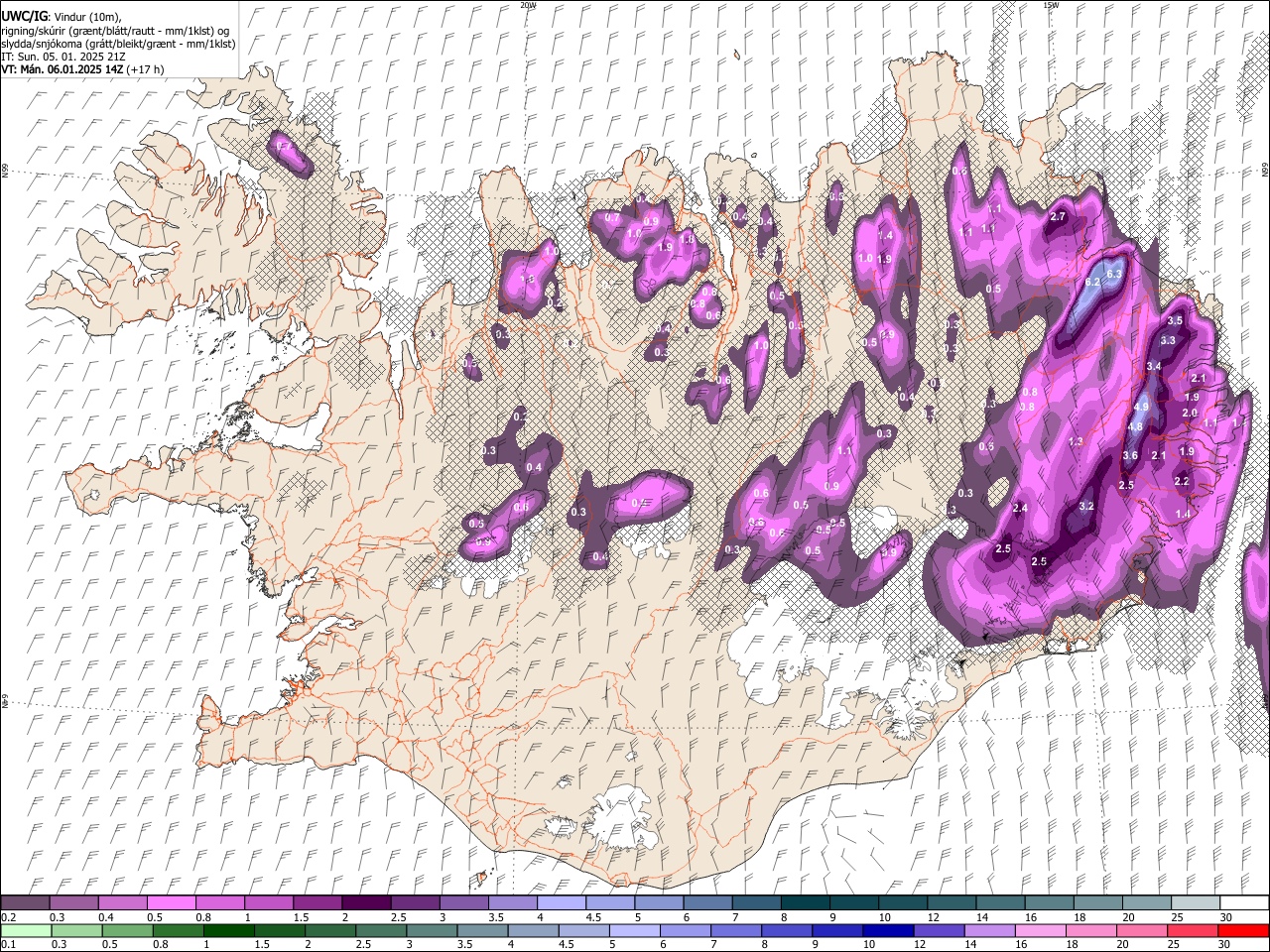Click the 4.9 precipitation value on the map
This screenshot has height=952, width=1270.
[1141, 407]
